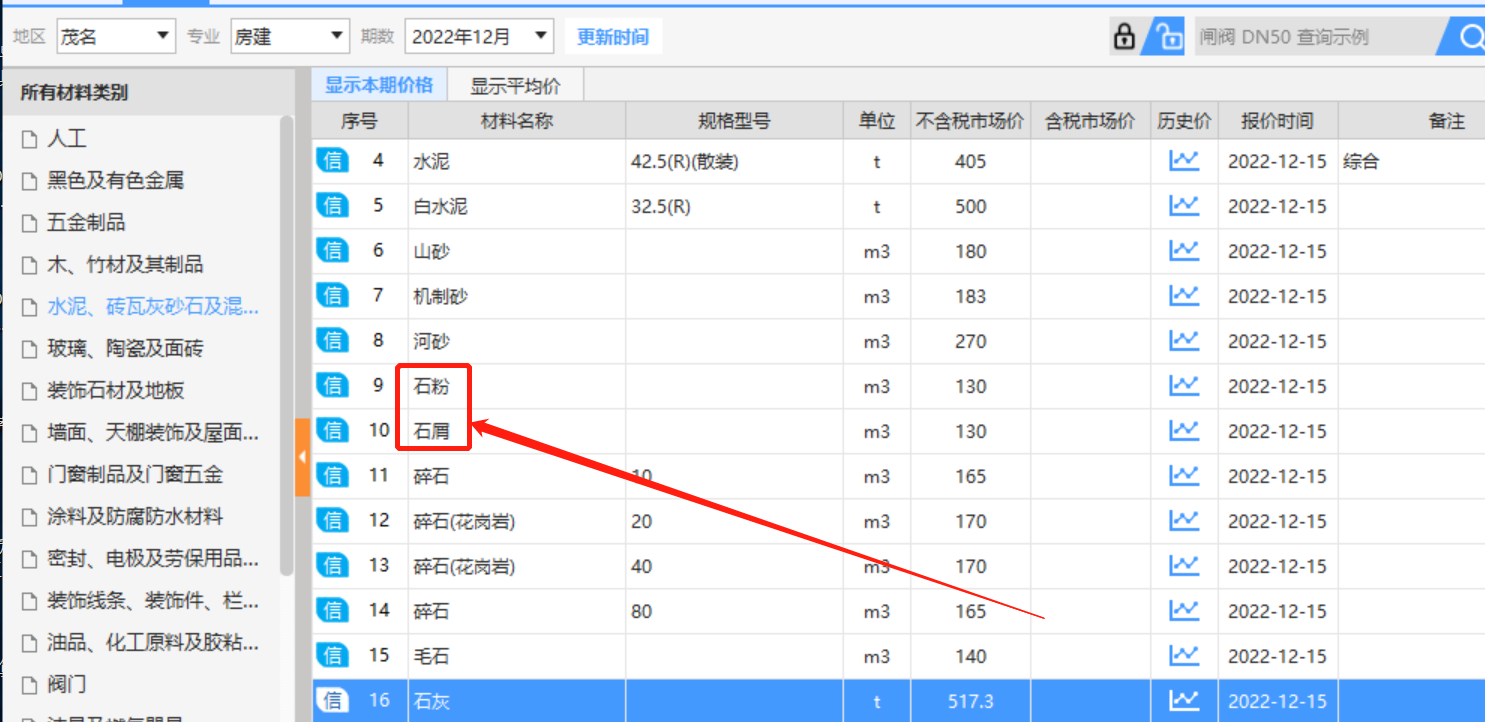Click the 信 icon for 机制砂 row
Image resolution: width=1485 pixels, height=722 pixels.
[x=333, y=295]
